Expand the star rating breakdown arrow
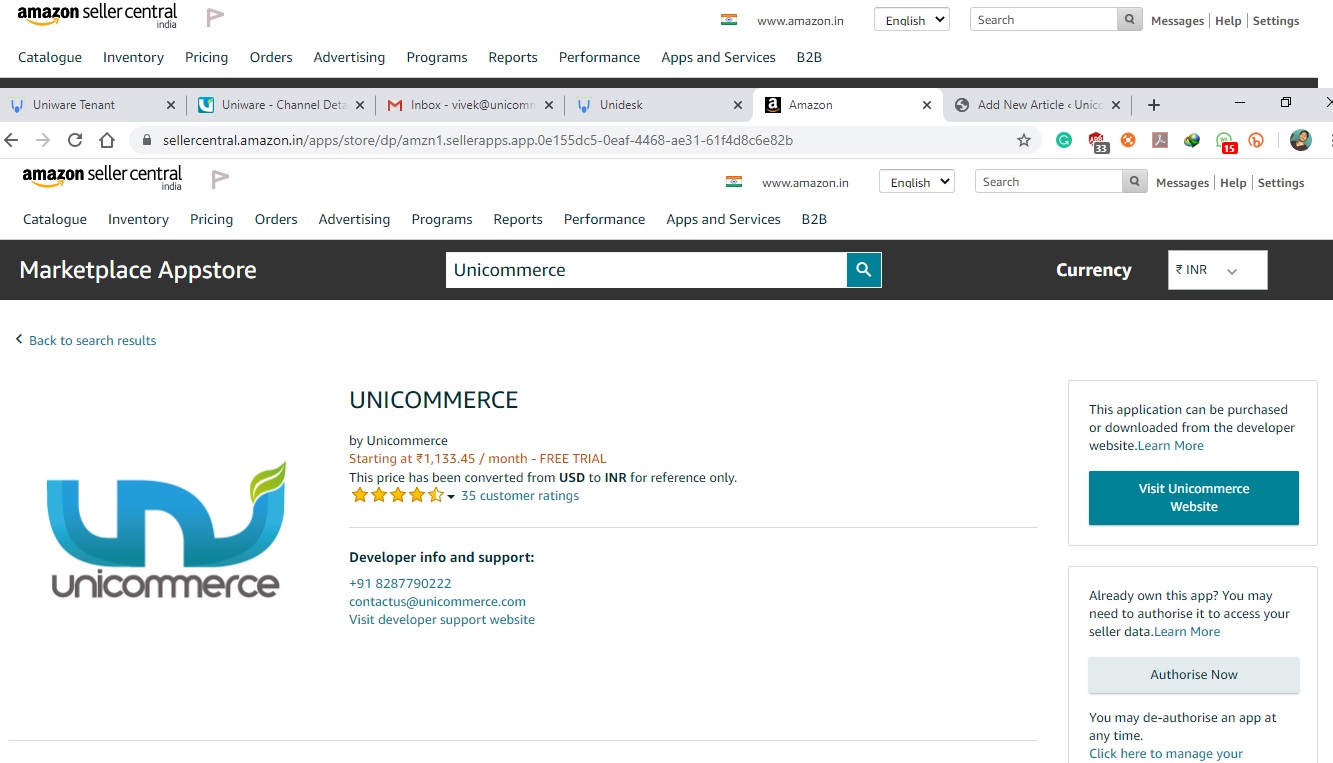The image size is (1333, 763). click(451, 497)
